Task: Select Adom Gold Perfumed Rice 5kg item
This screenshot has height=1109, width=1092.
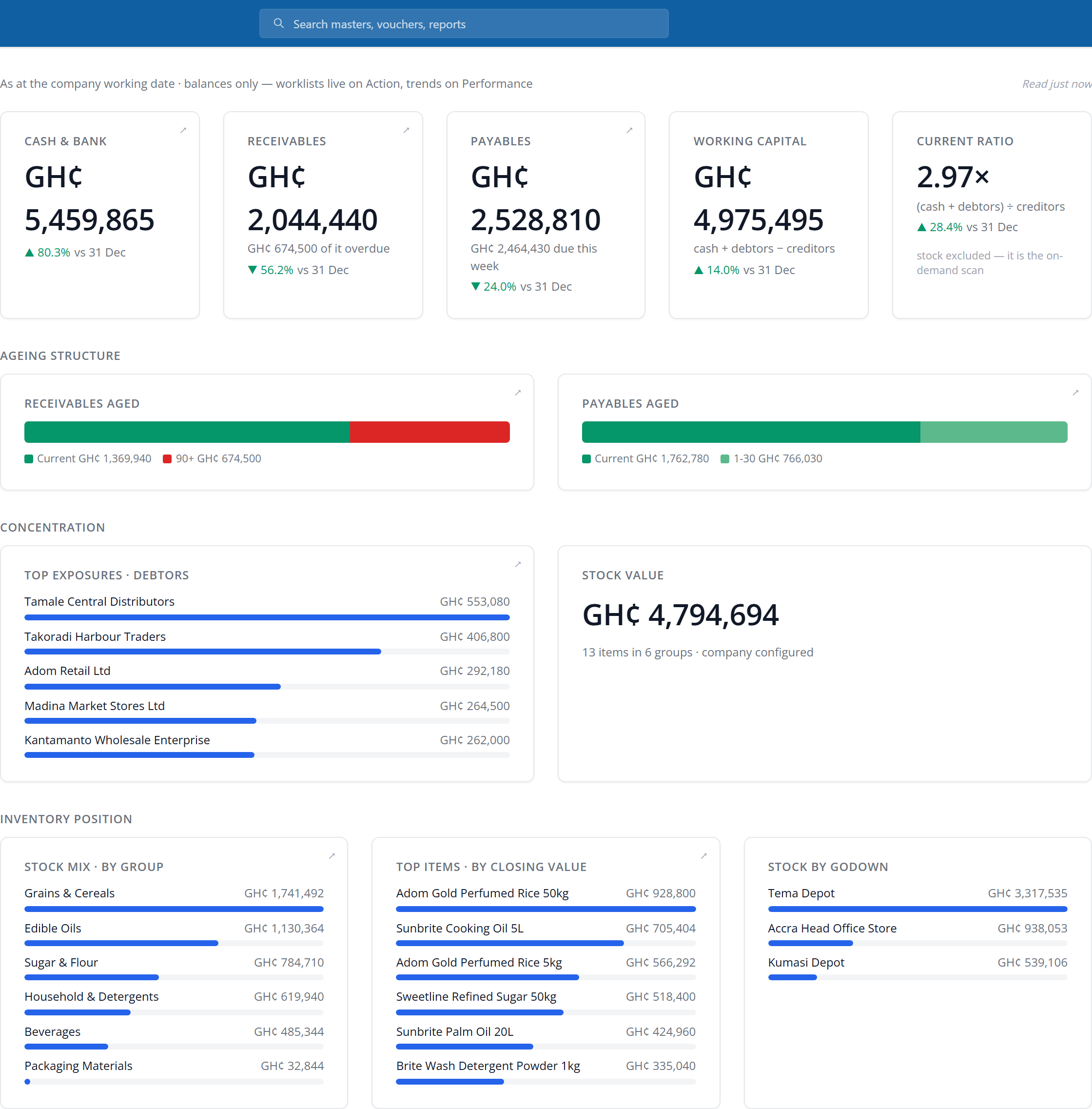Action: pos(546,969)
